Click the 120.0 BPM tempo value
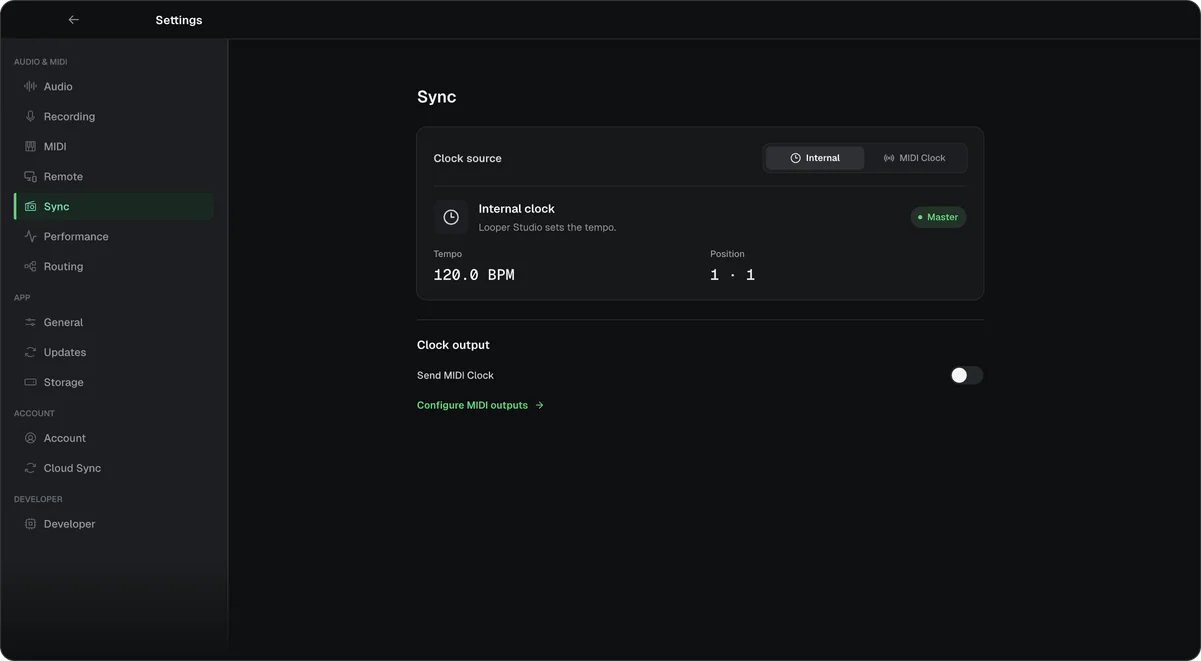1201x661 pixels. click(474, 275)
